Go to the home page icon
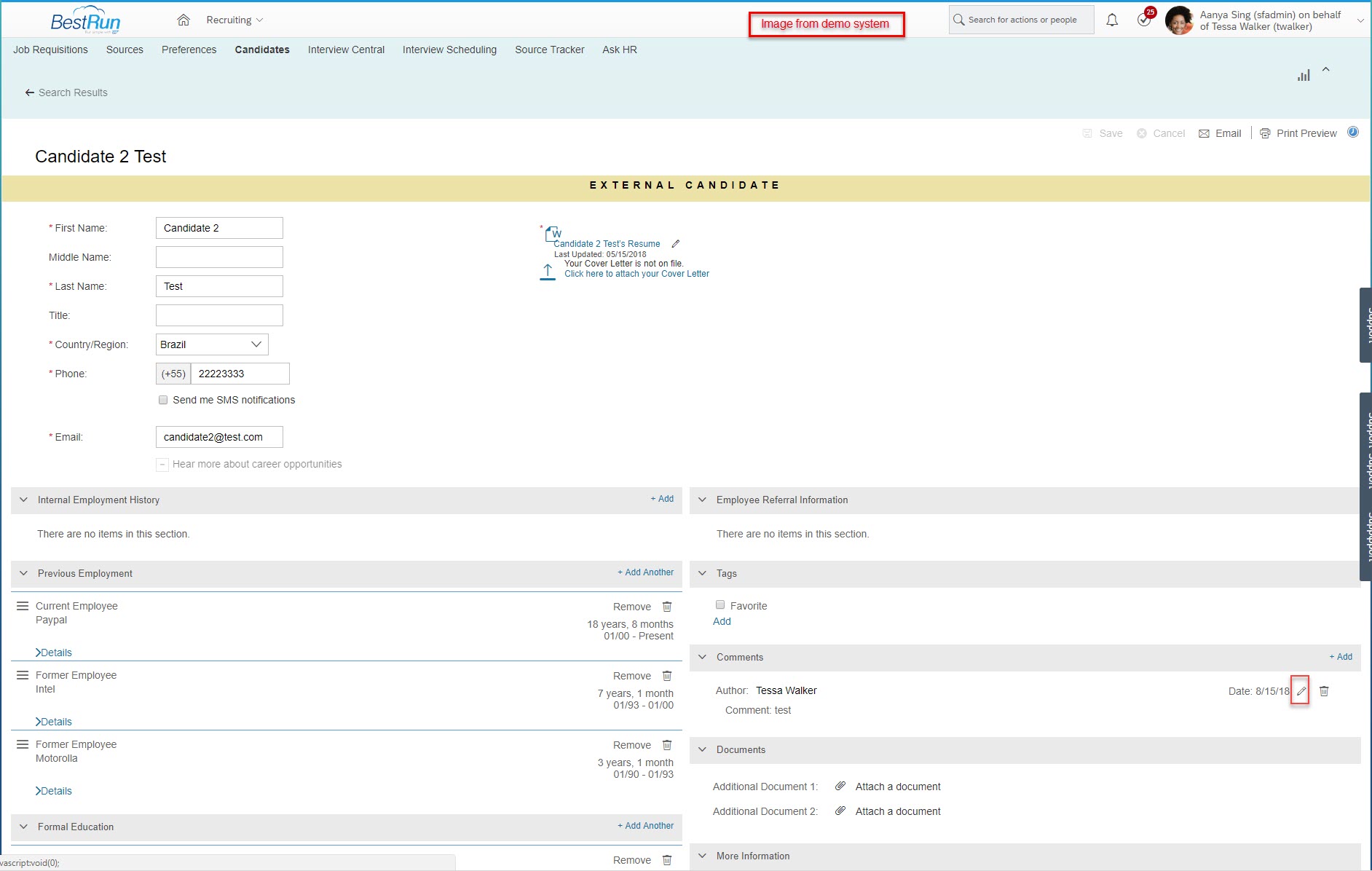1372x871 pixels. [x=184, y=20]
